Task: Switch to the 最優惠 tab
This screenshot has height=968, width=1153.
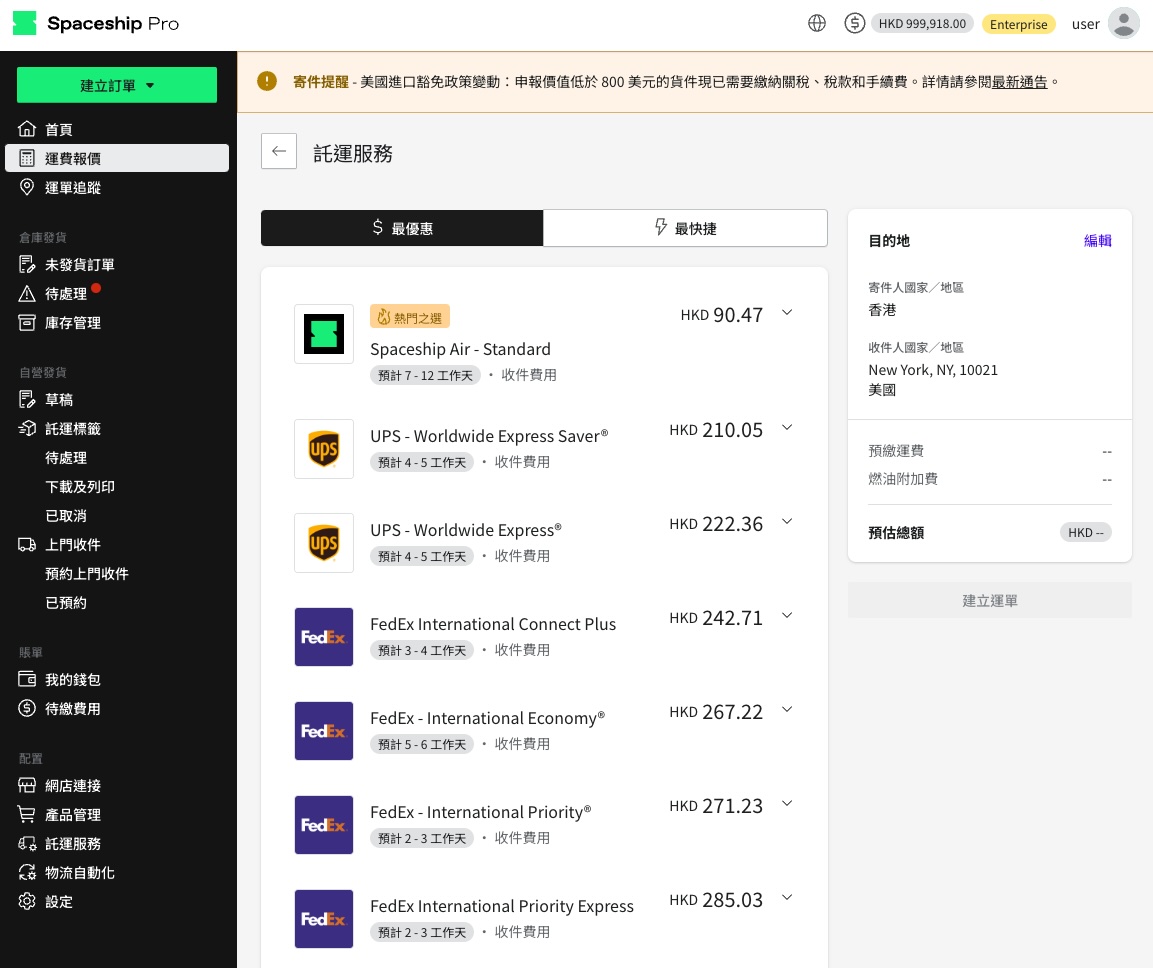Action: 402,228
